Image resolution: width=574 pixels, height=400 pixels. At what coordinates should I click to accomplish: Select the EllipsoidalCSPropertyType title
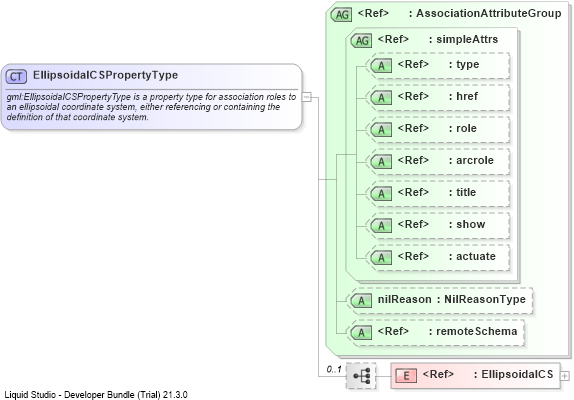(105, 75)
